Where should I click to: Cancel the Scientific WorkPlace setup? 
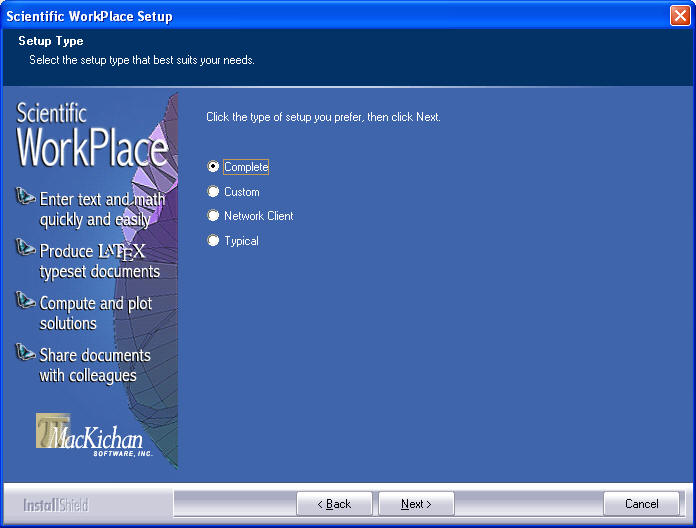(x=641, y=504)
